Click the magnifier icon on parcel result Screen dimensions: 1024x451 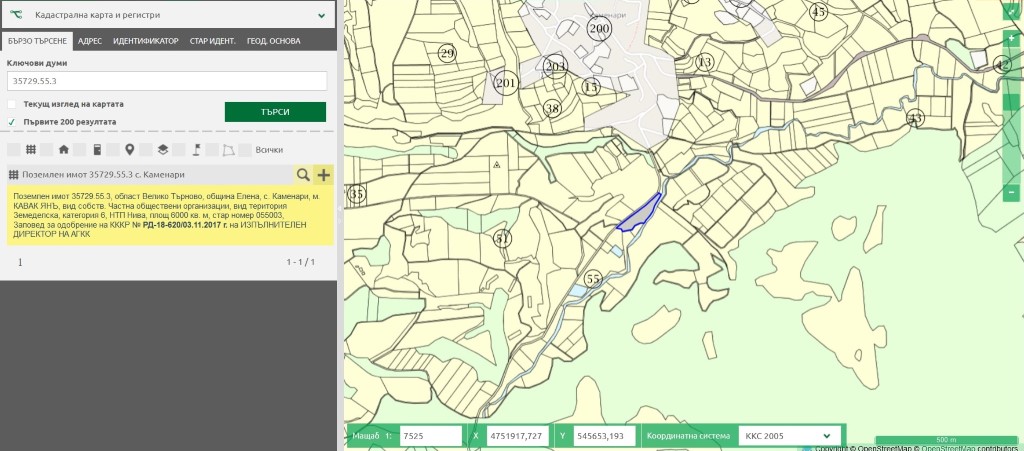[x=302, y=175]
